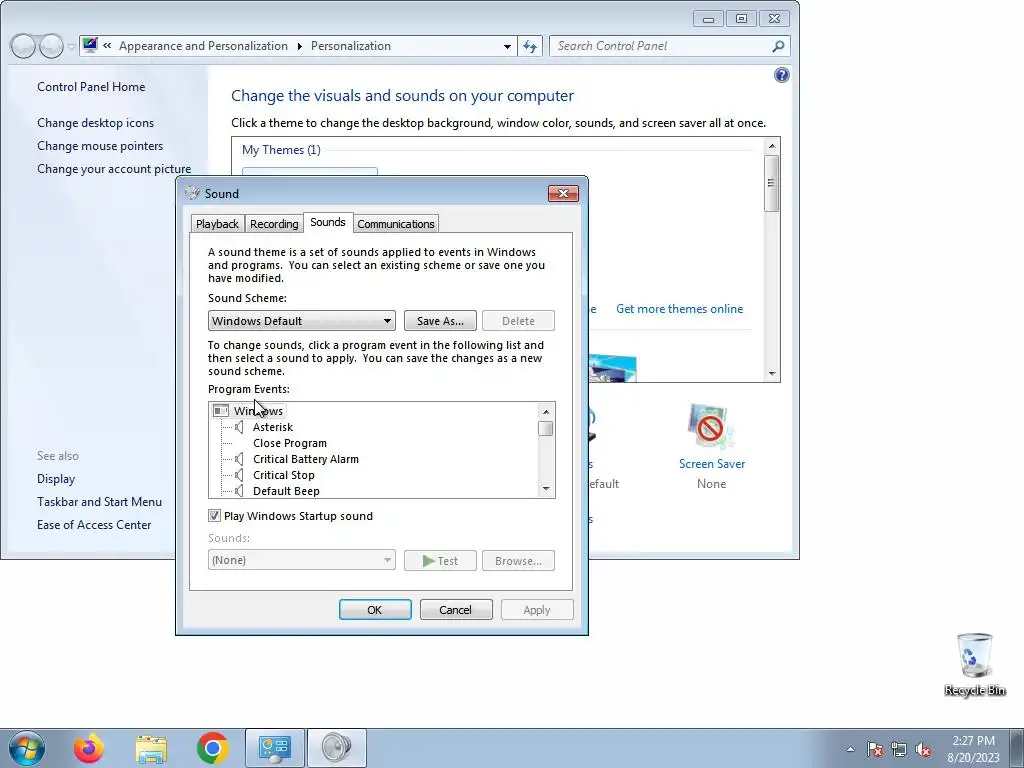1024x768 pixels.
Task: Open the Display link under See also
Action: [56, 479]
